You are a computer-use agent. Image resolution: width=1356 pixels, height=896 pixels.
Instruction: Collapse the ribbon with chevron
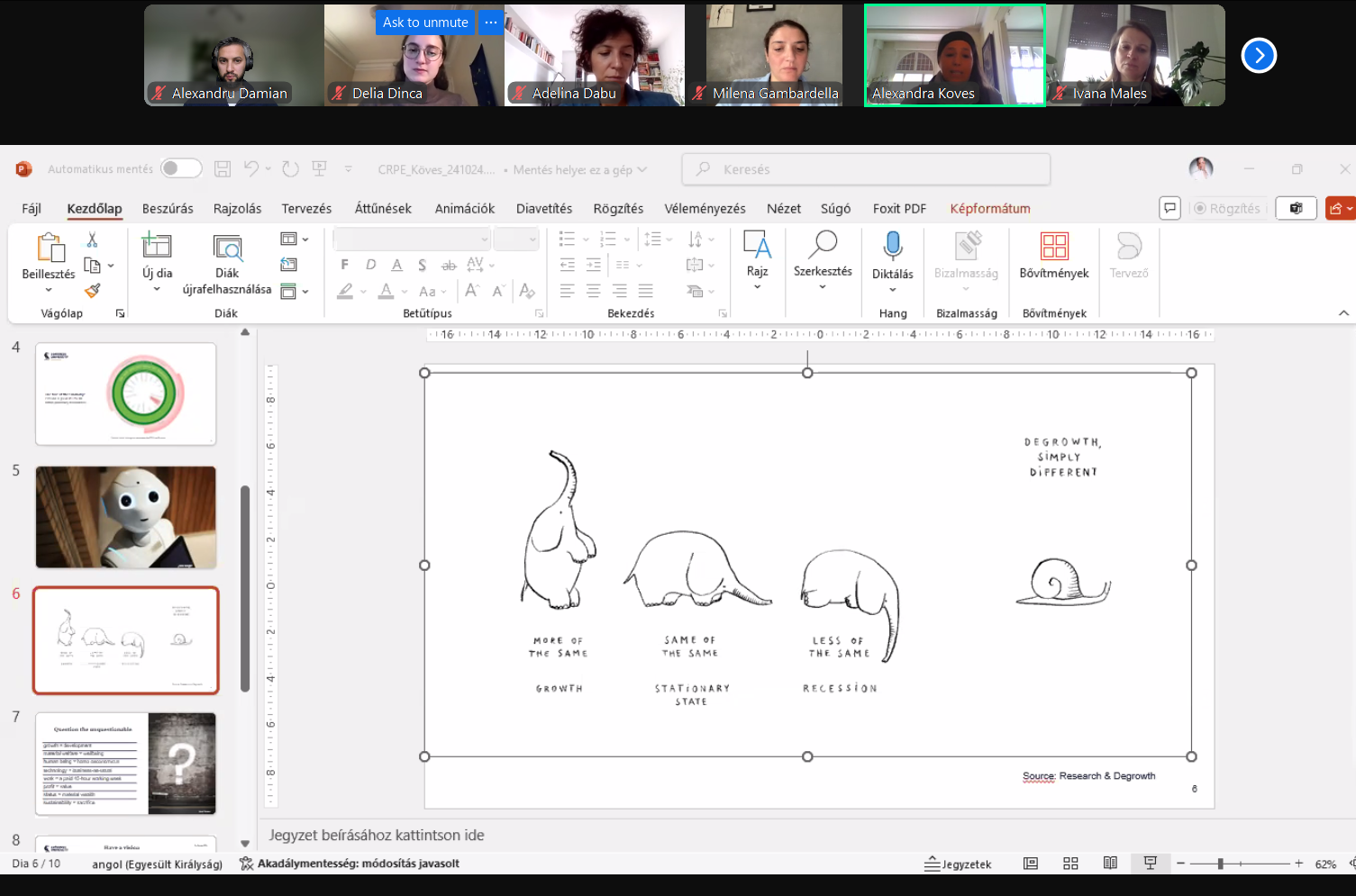coord(1343,313)
